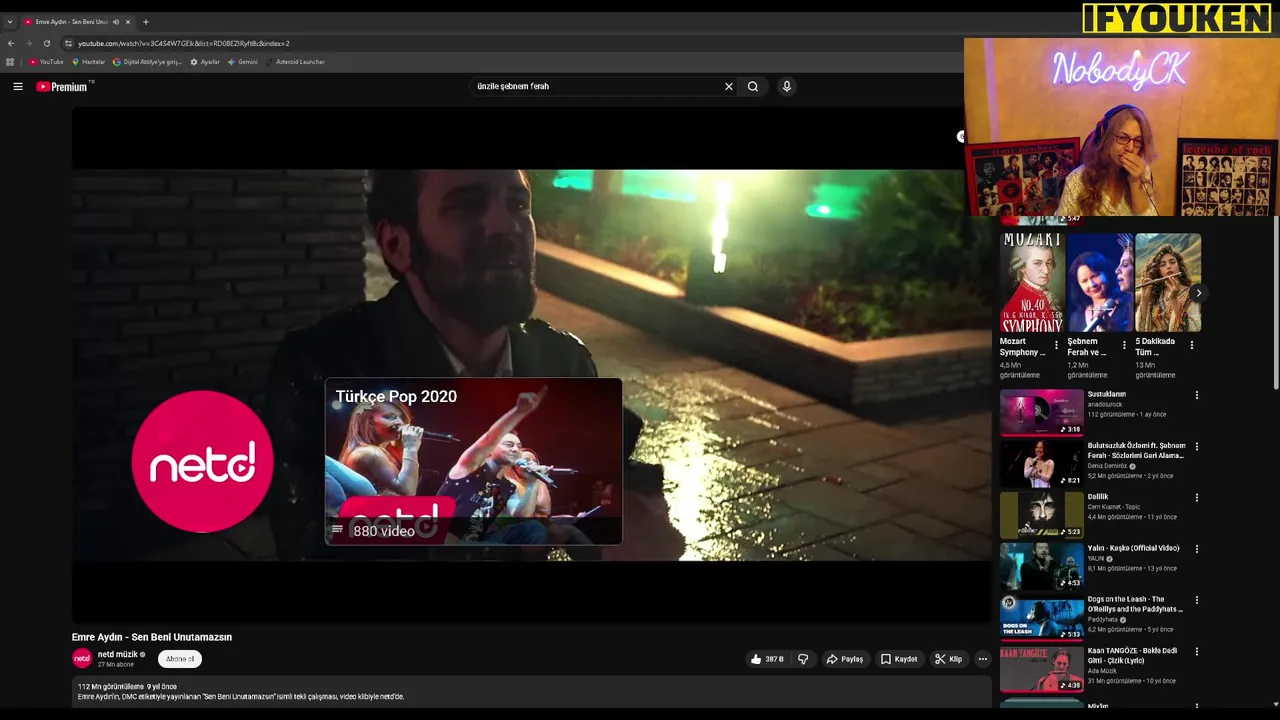
Task: Open the Dijital Atölye'ye giriş bookmark
Action: pyautogui.click(x=148, y=62)
